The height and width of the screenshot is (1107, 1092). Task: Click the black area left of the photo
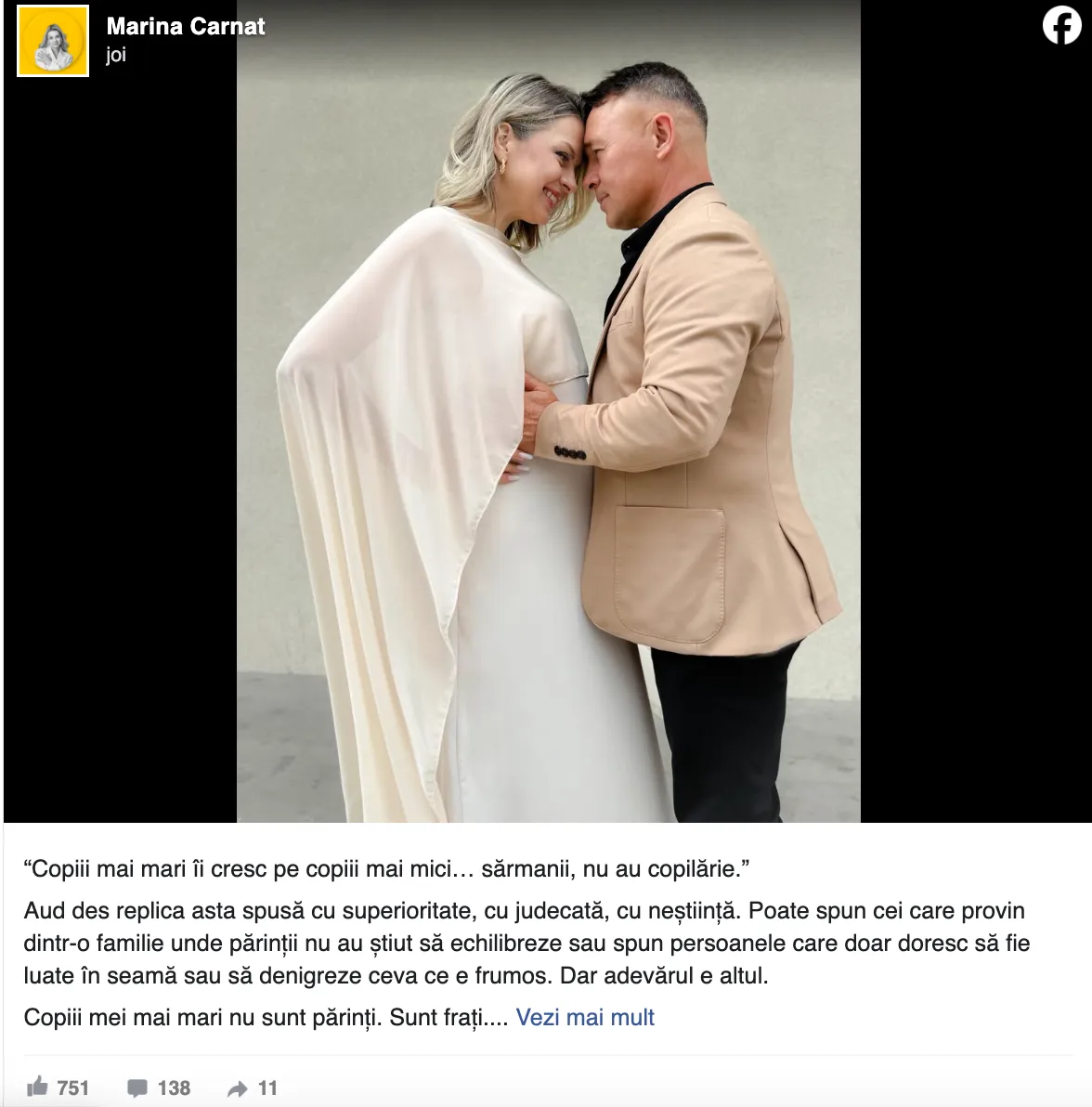click(x=120, y=452)
